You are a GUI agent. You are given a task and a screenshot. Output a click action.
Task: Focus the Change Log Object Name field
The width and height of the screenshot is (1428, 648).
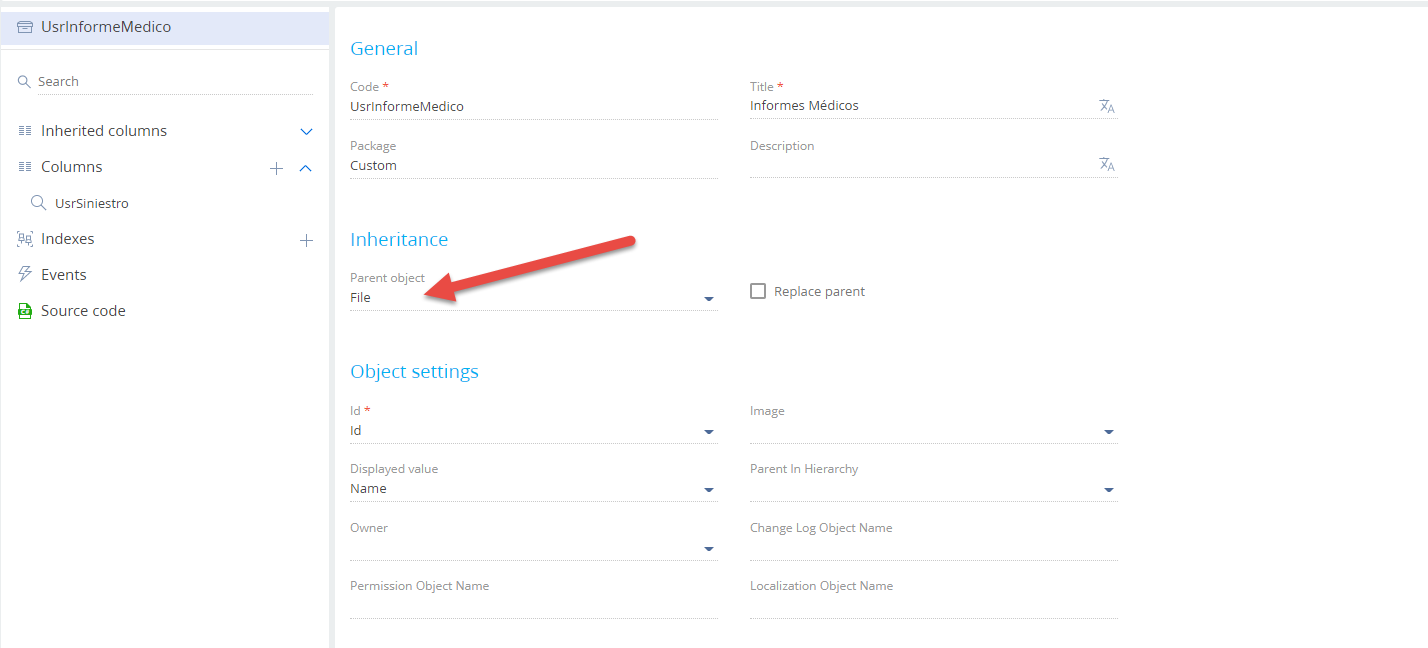pos(934,549)
